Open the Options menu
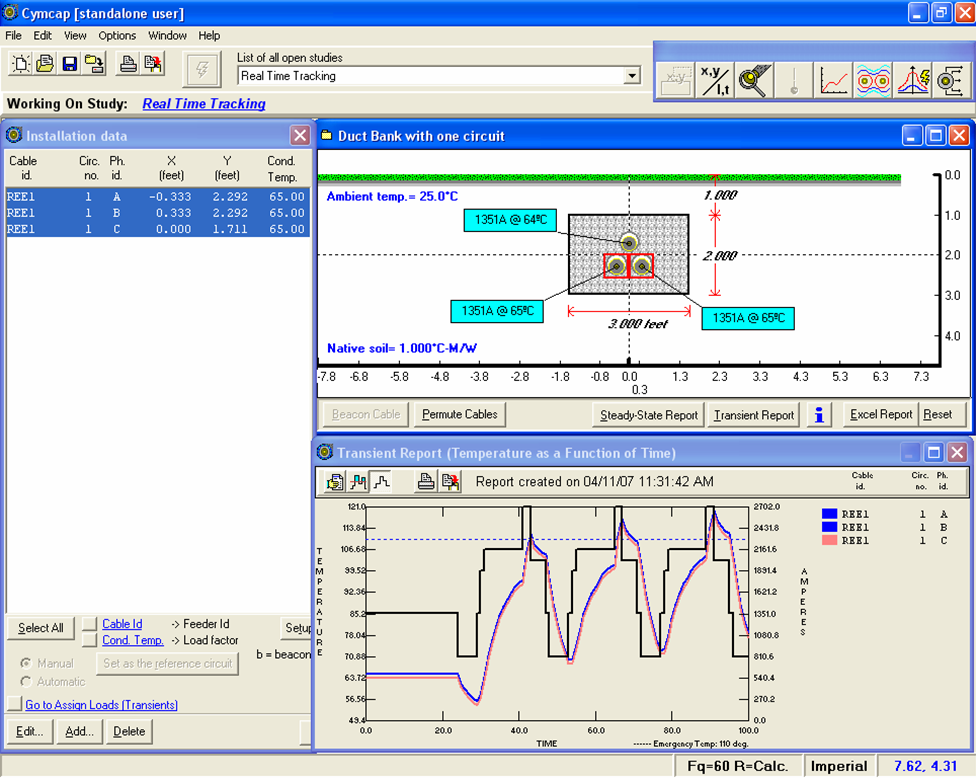976x778 pixels. coord(117,35)
